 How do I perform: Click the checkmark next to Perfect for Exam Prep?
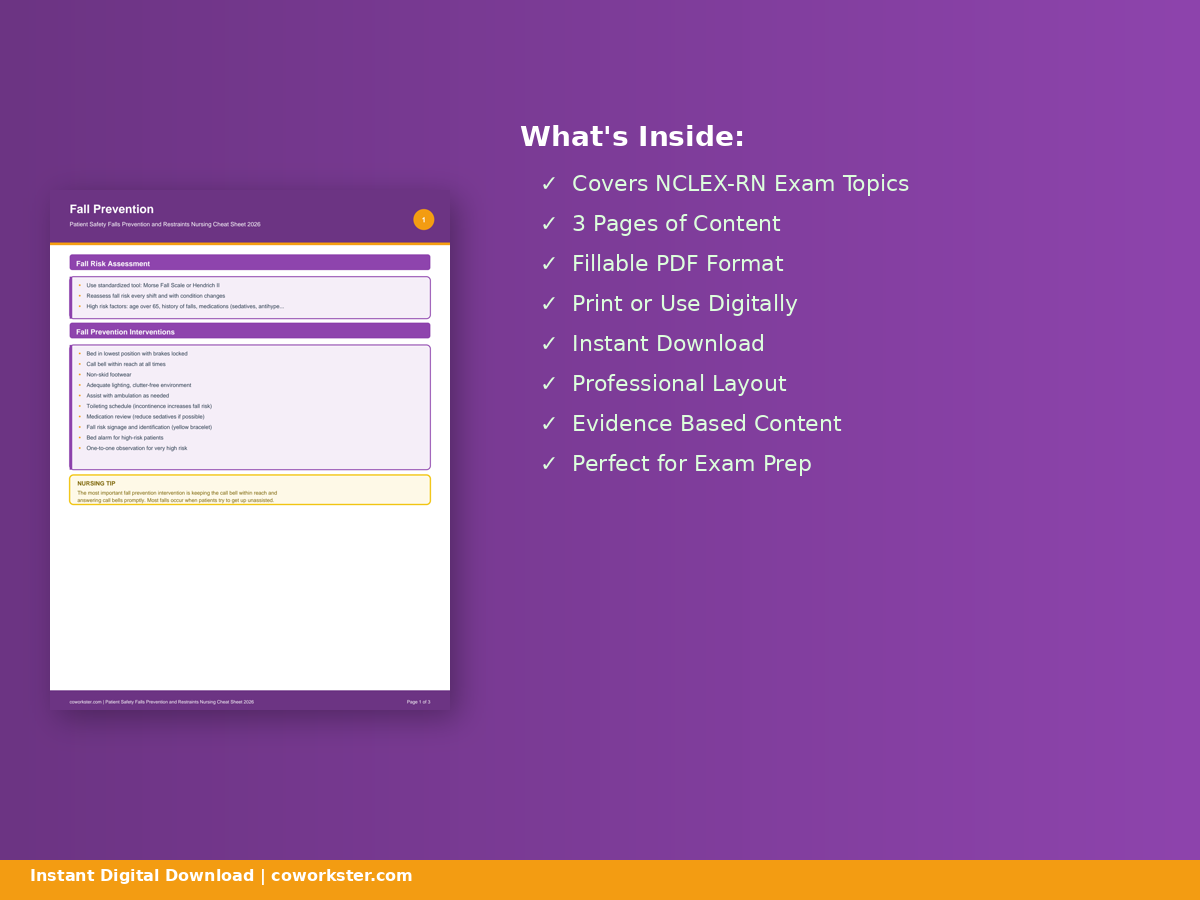point(548,465)
